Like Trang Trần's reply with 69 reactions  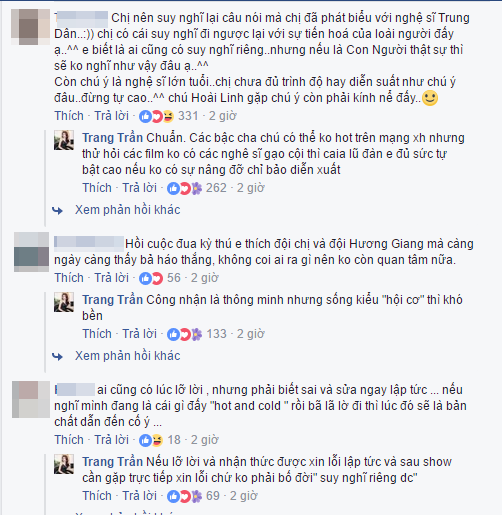coord(97,496)
